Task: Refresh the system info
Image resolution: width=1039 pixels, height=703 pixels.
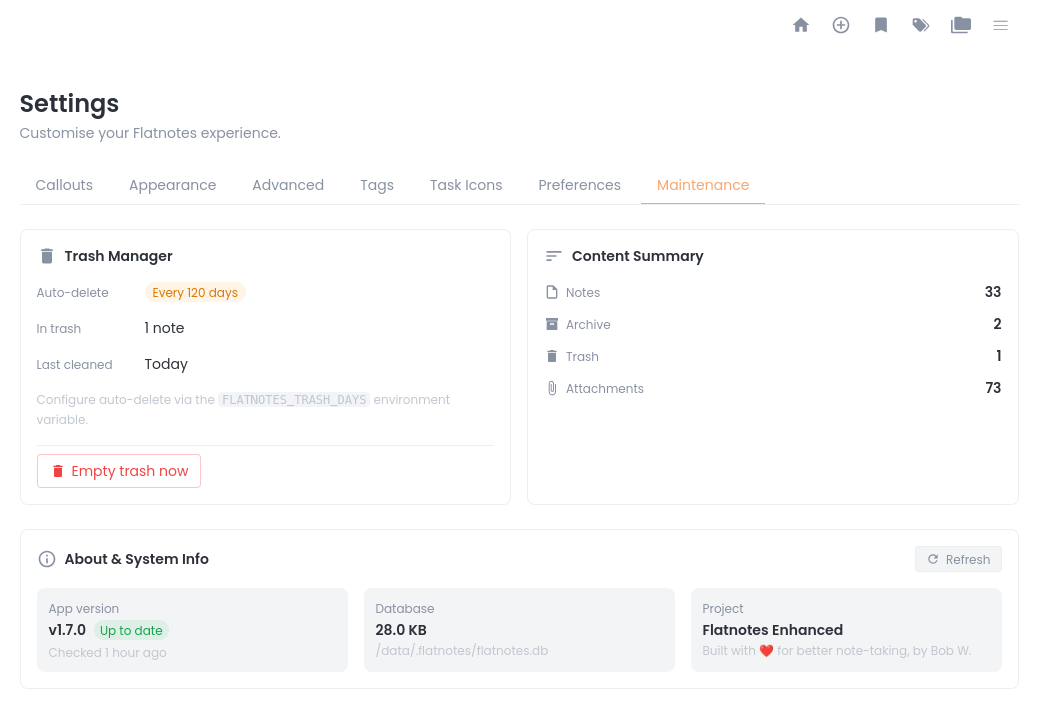Action: (958, 559)
